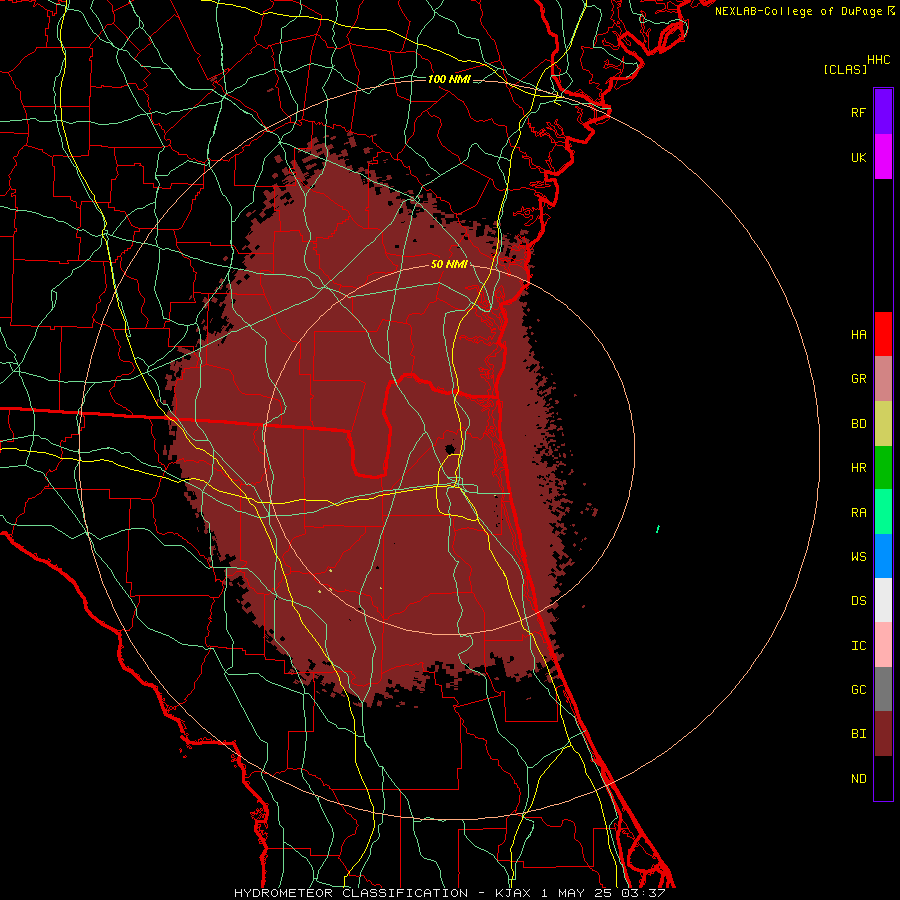Select the BD yellow legend swatch
Image resolution: width=900 pixels, height=900 pixels.
pos(883,424)
